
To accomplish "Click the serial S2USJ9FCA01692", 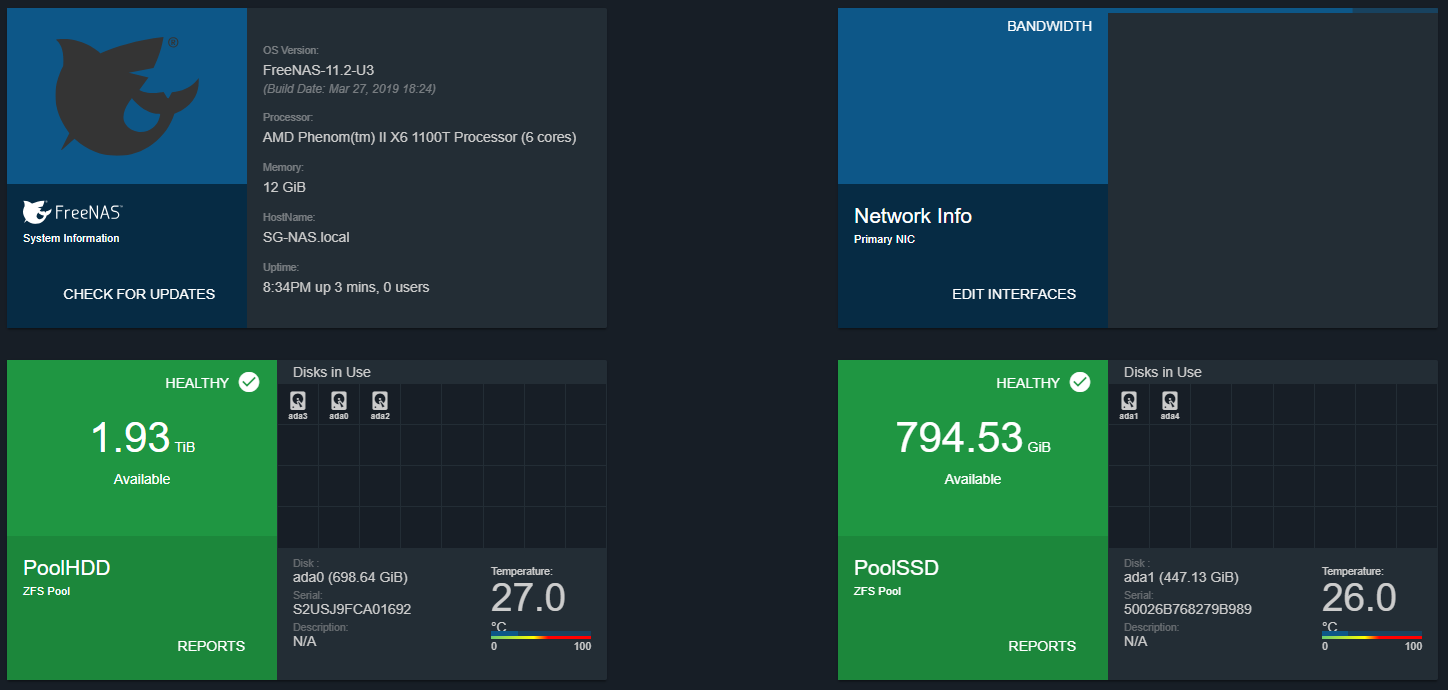I will pyautogui.click(x=352, y=609).
